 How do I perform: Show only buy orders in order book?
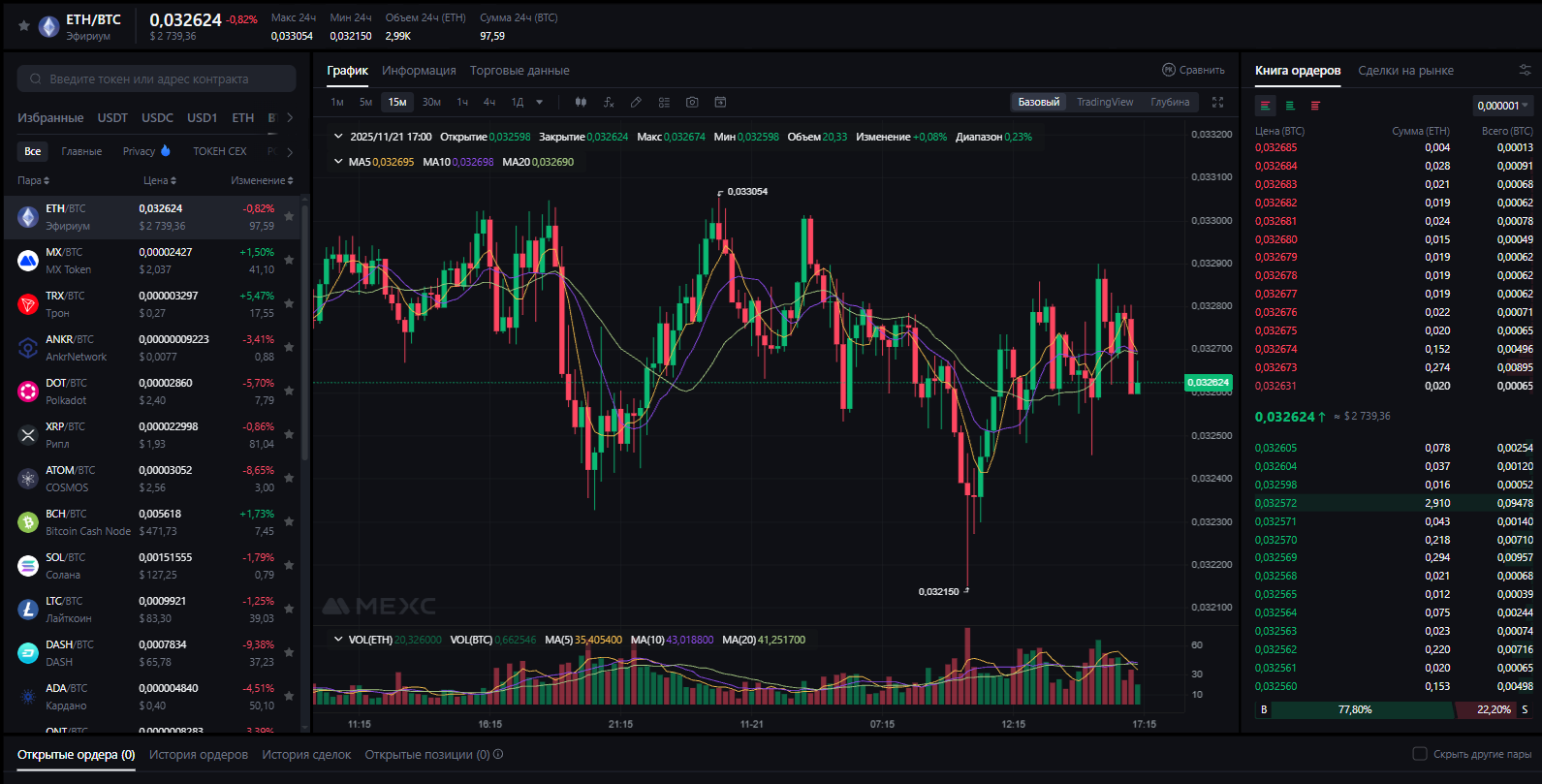click(x=1290, y=106)
